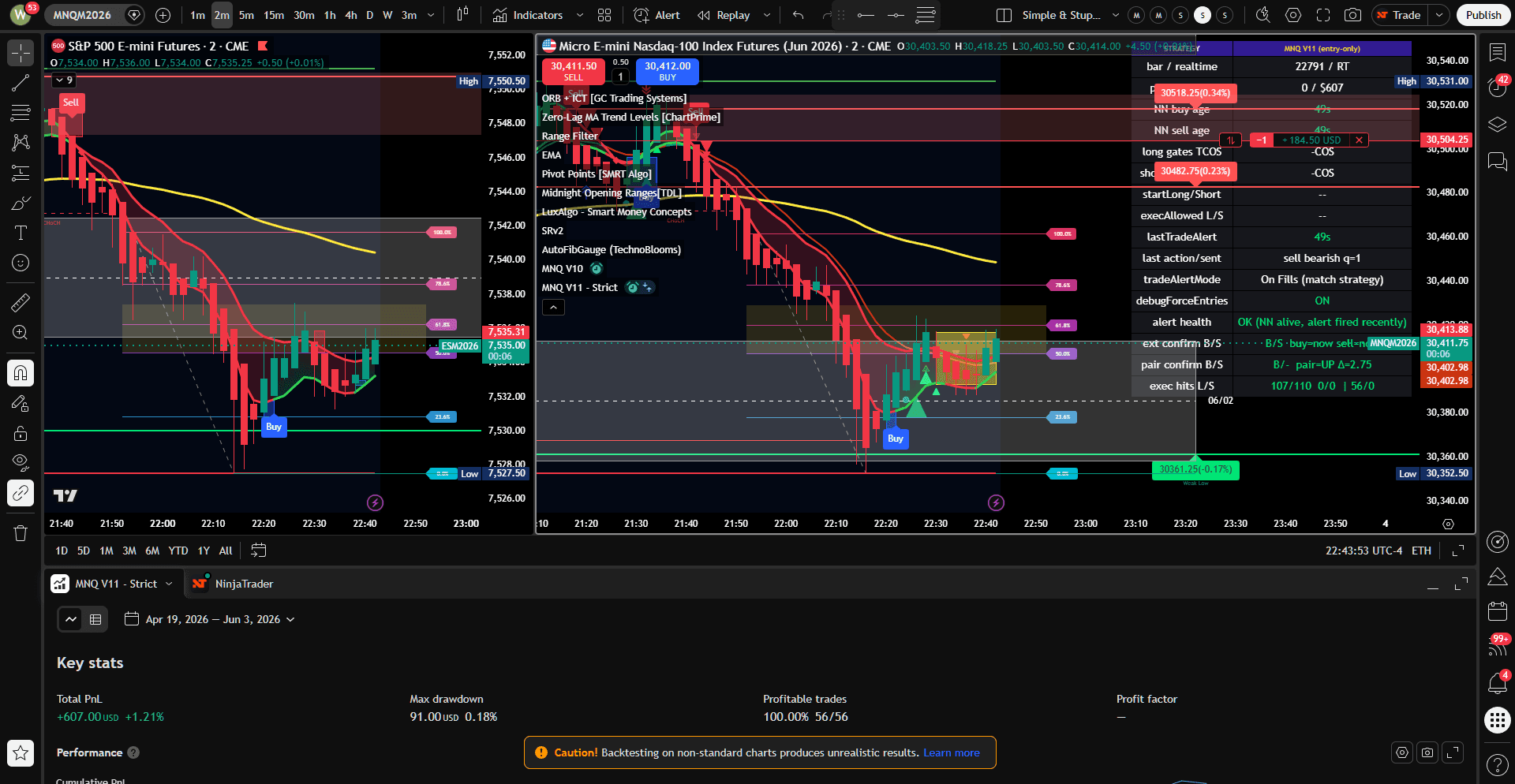
Task: Toggle magnet mode in left toolbar
Action: point(21,373)
